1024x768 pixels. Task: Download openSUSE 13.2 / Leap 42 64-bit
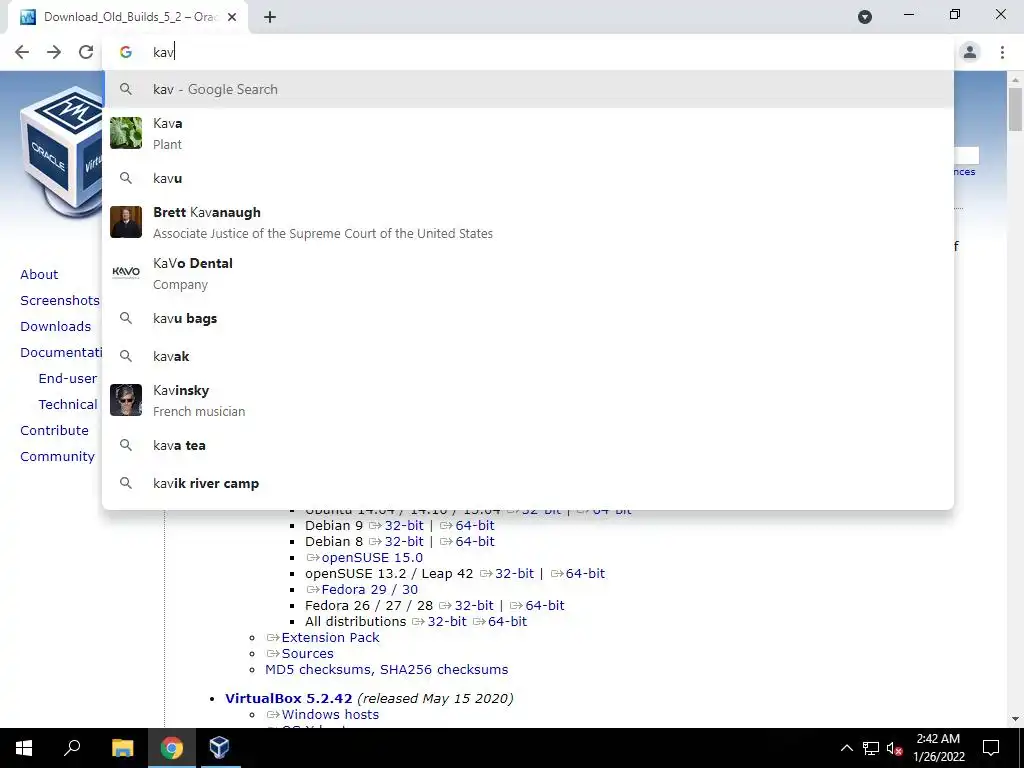[587, 573]
